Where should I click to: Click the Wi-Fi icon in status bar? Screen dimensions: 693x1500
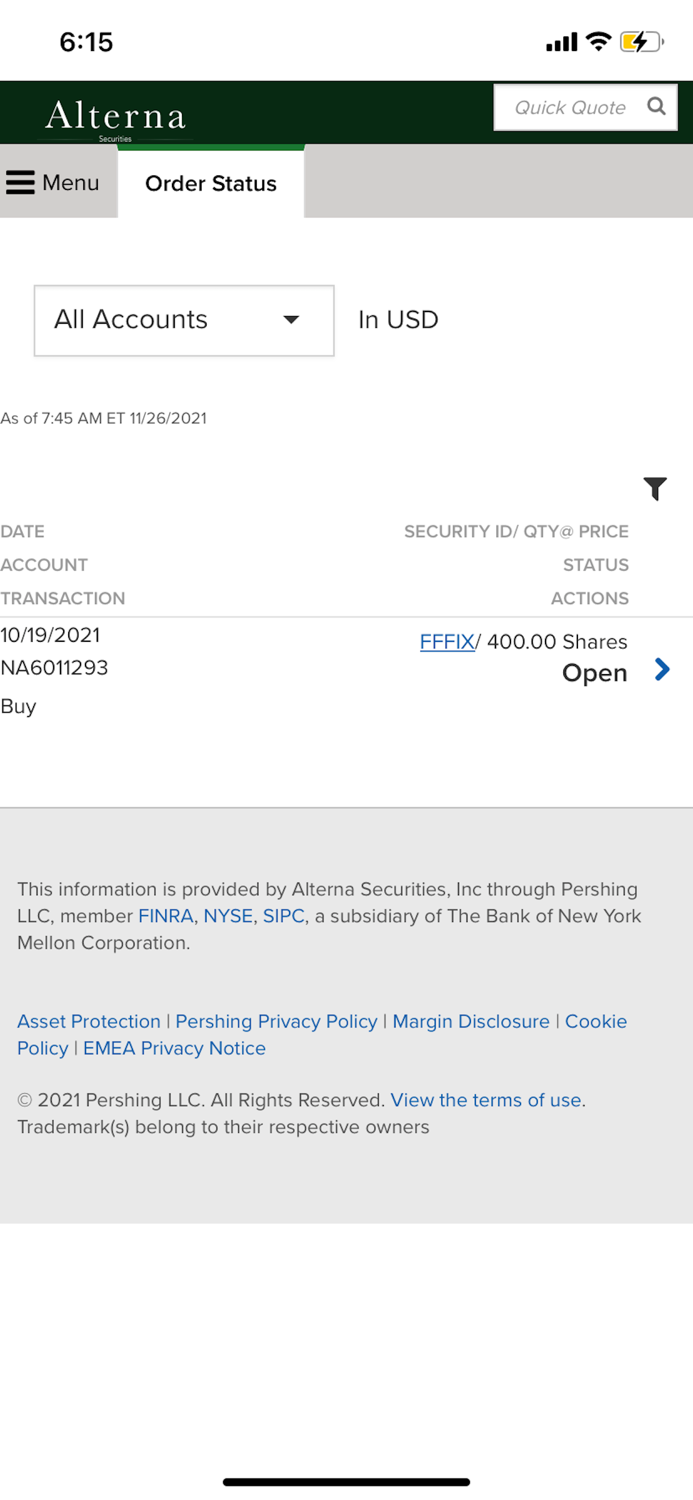(599, 41)
